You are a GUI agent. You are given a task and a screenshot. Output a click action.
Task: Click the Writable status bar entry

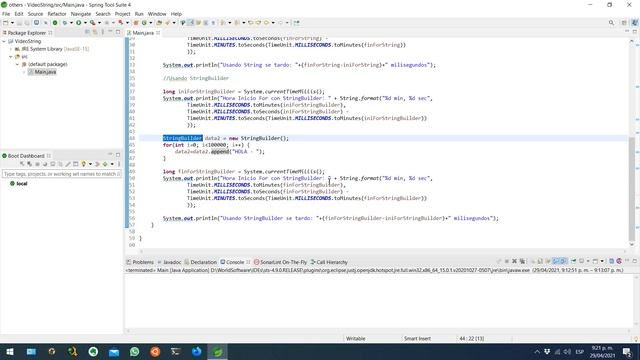point(356,338)
